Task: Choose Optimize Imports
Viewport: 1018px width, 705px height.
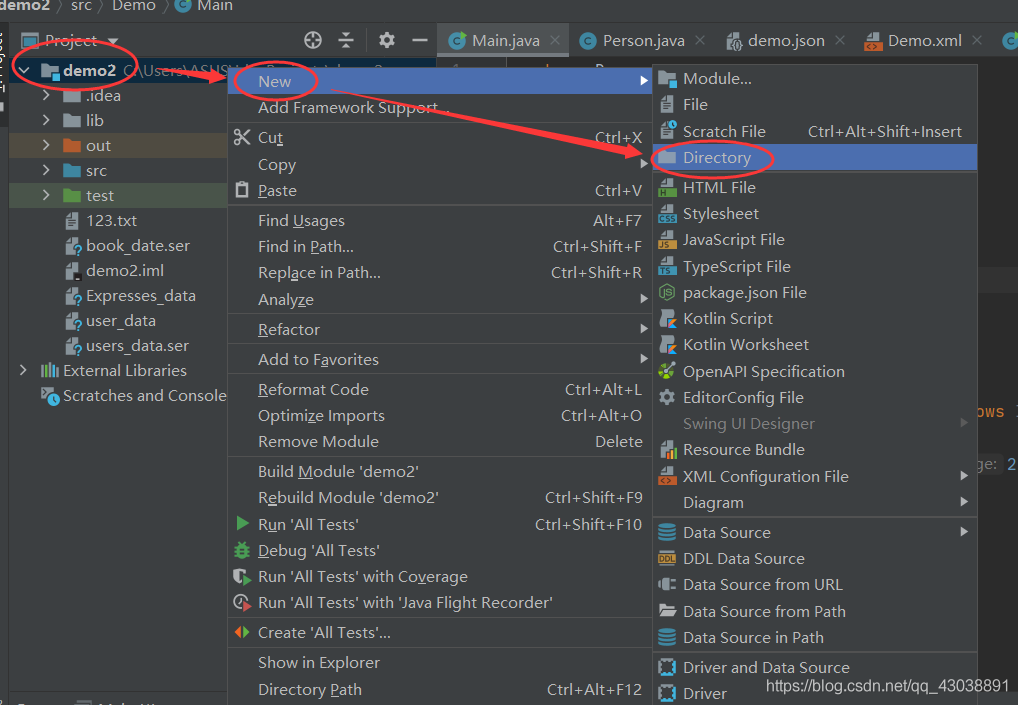Action: point(440,415)
